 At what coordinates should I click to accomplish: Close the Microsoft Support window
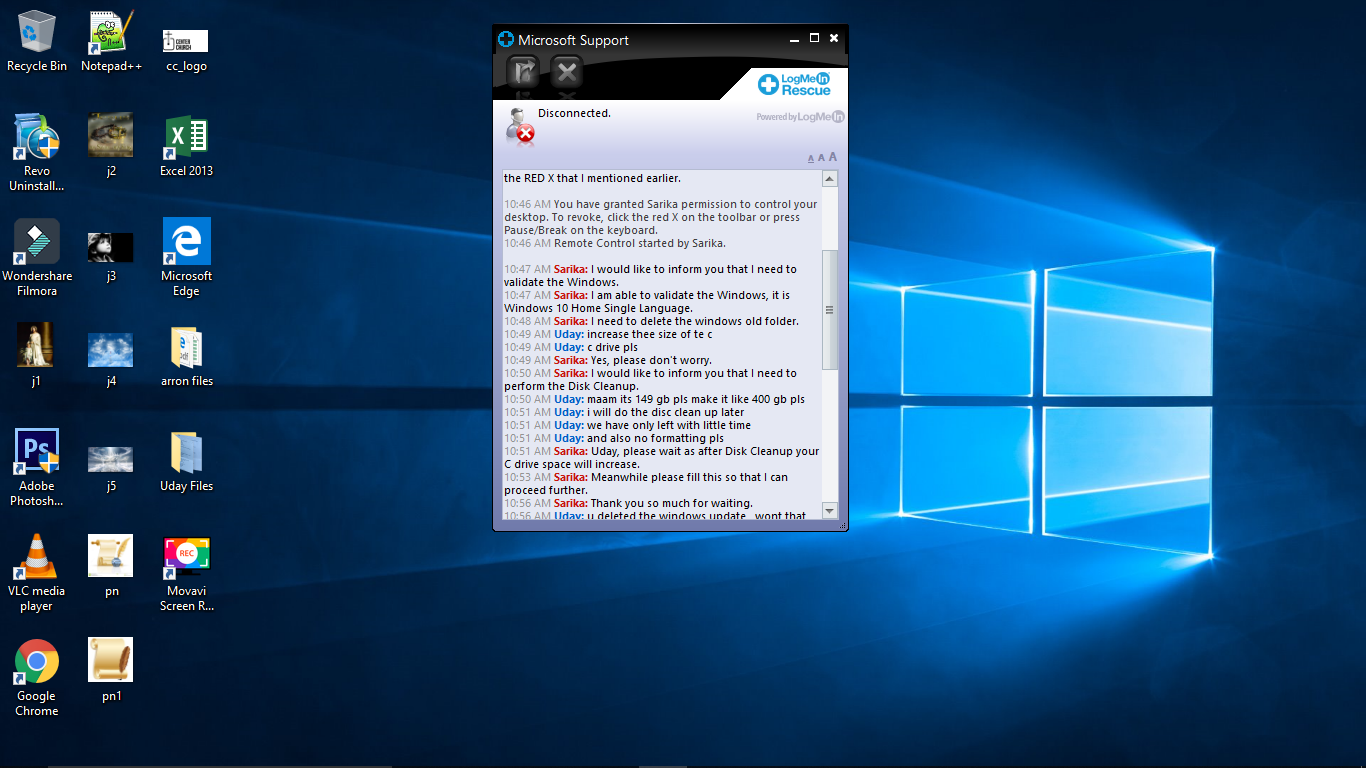pos(834,38)
